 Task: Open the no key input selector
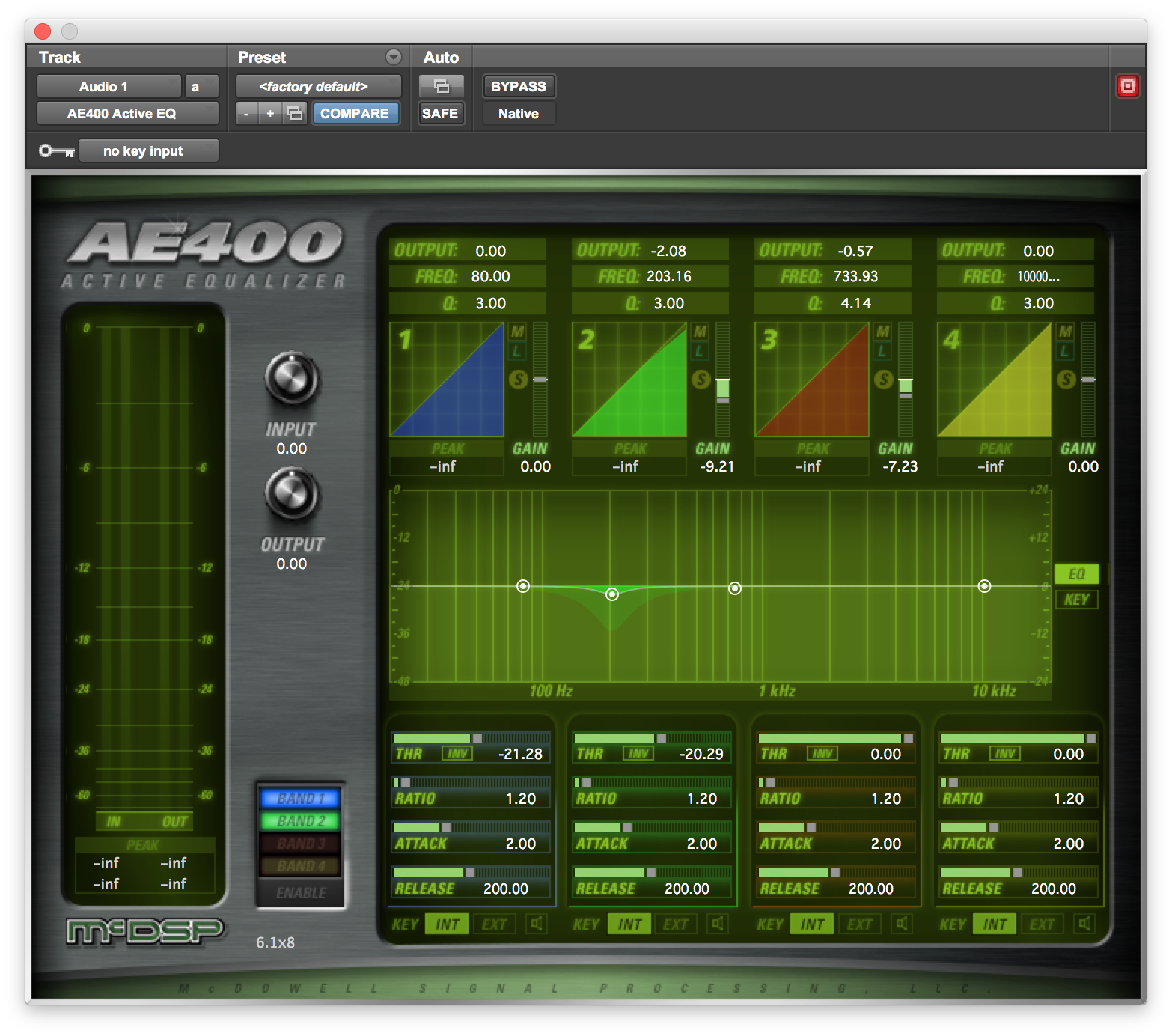click(x=149, y=151)
